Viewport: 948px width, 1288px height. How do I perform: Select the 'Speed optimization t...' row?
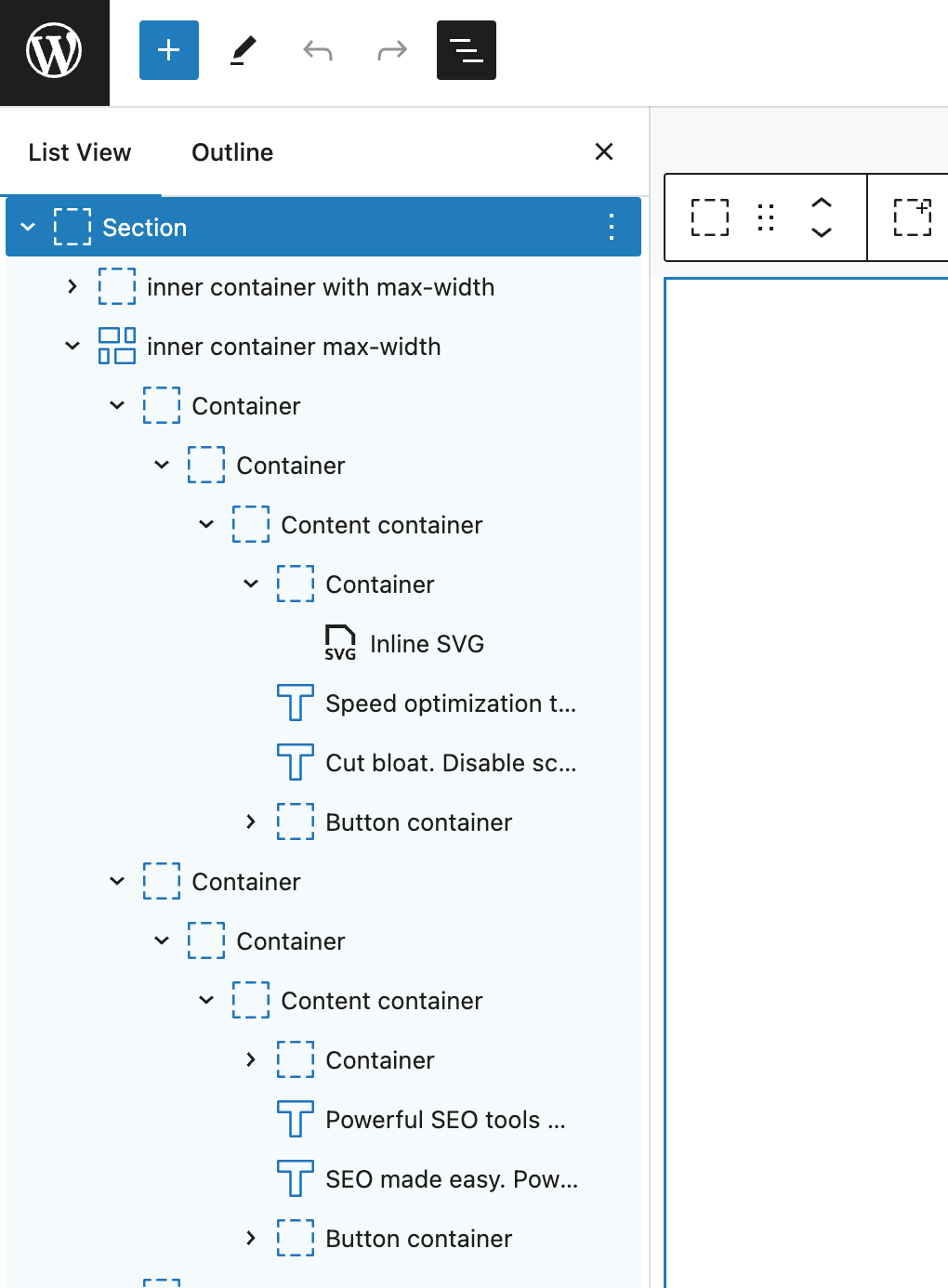click(323, 703)
